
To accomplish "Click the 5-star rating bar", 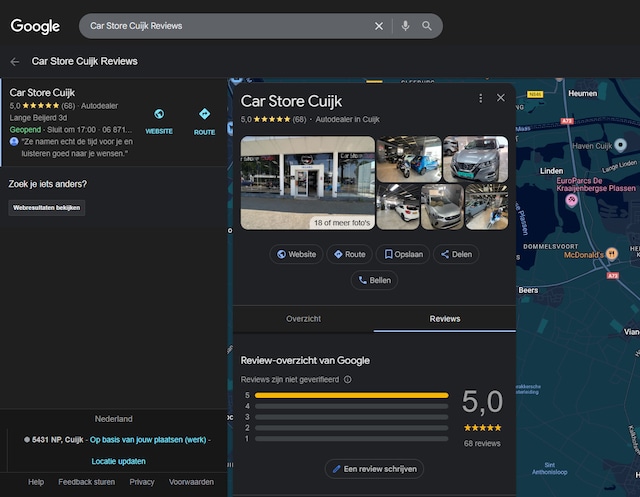I will pos(351,395).
